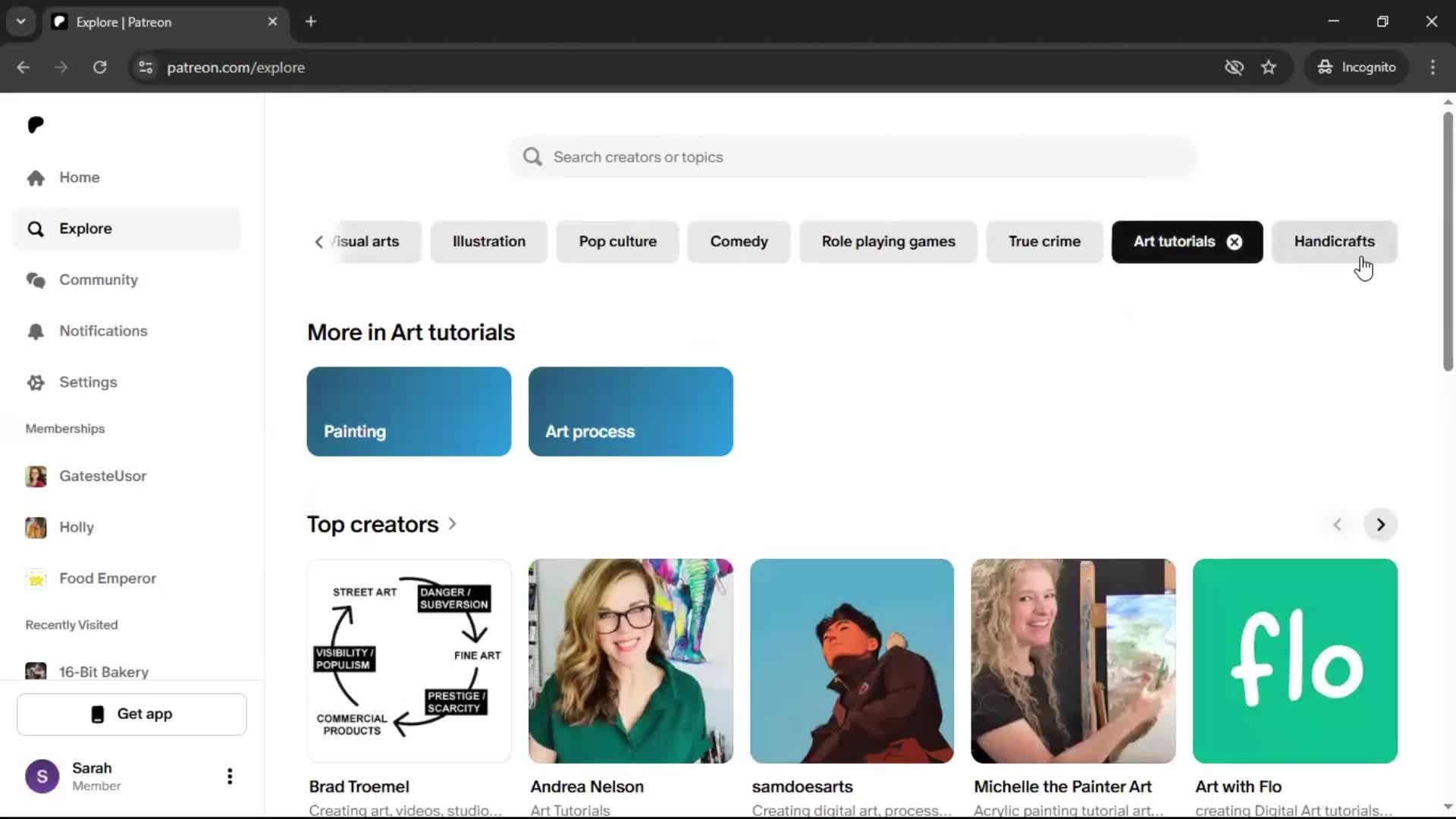Open the tab search dropdown arrow
1456x819 pixels.
21,21
